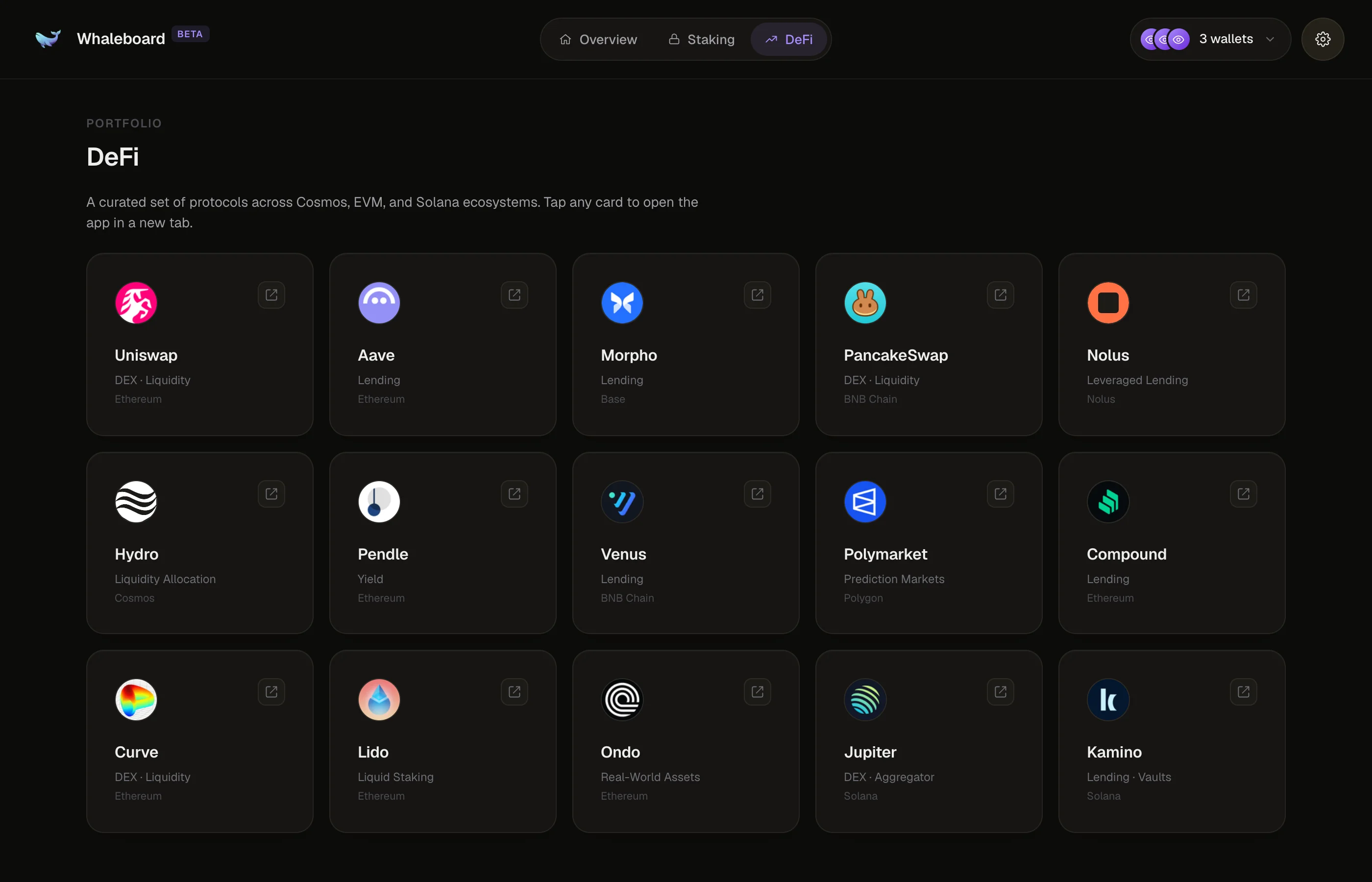Click the Lido droplet logo

378,700
